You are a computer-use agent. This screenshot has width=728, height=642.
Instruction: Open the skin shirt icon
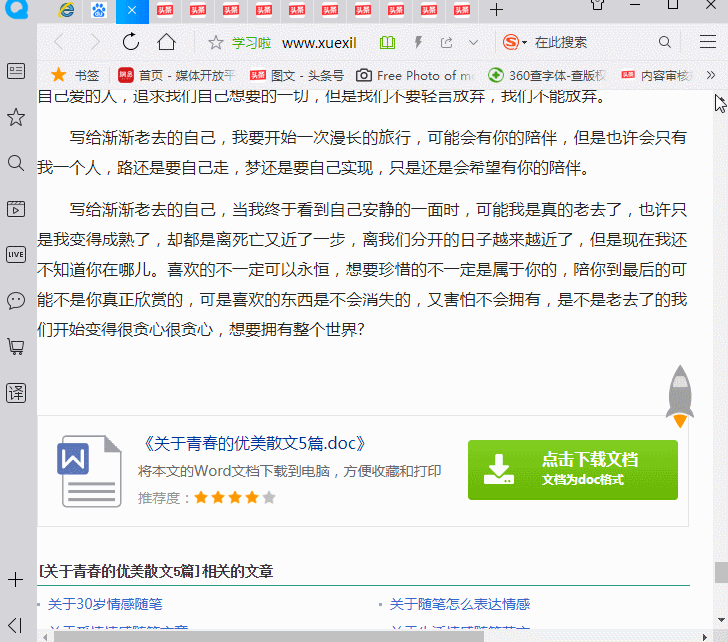click(x=598, y=5)
